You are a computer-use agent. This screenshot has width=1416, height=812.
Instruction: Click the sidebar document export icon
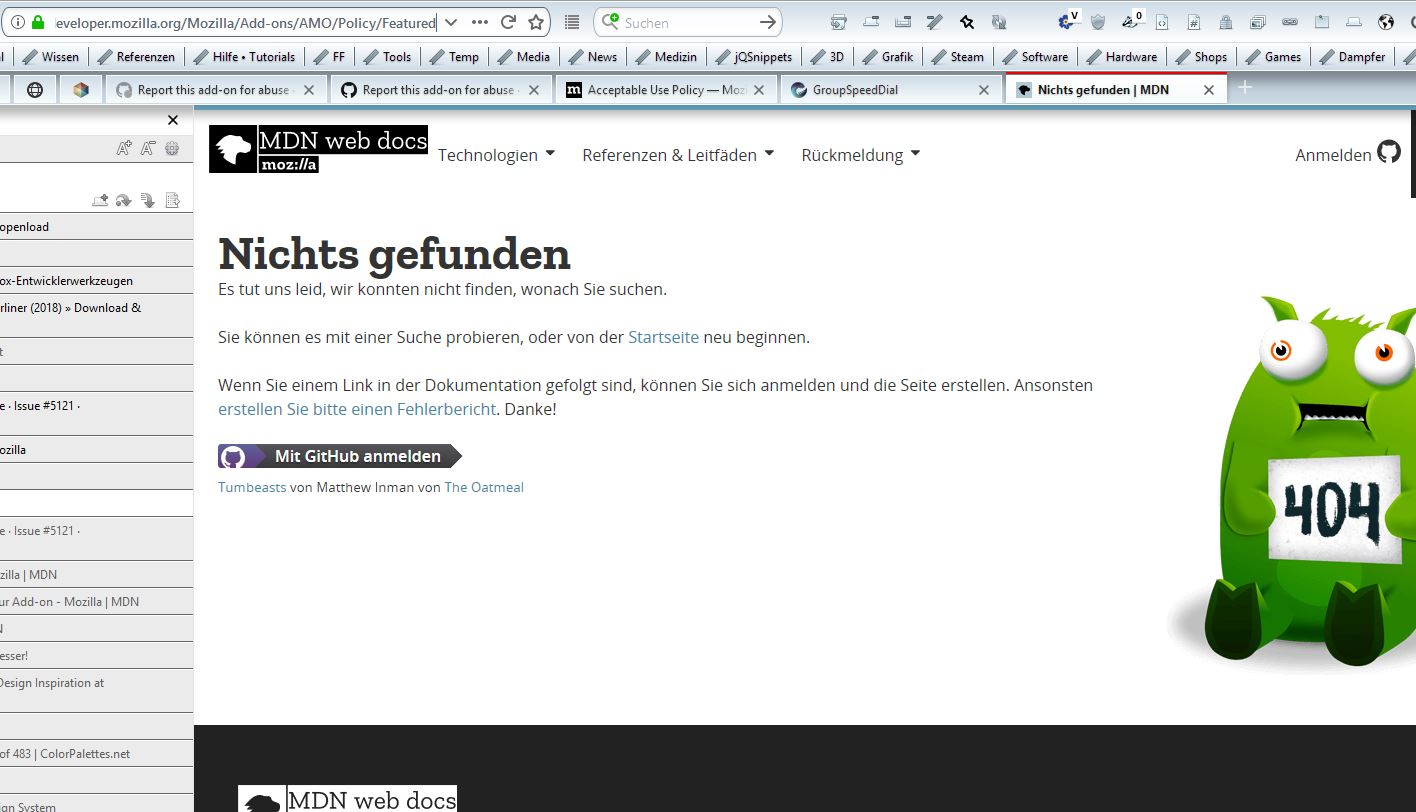point(172,200)
